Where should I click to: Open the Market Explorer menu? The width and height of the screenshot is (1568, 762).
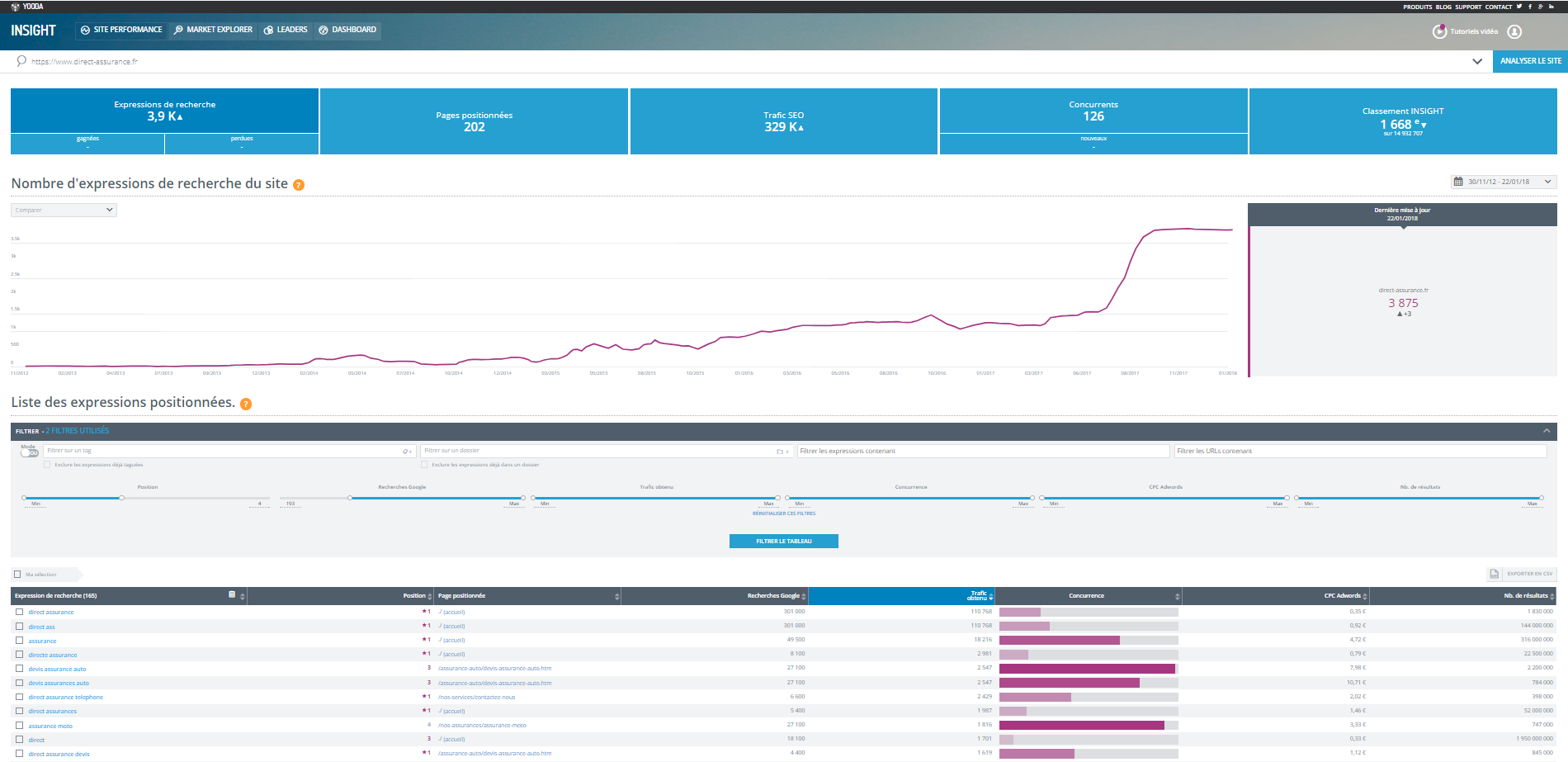point(213,30)
